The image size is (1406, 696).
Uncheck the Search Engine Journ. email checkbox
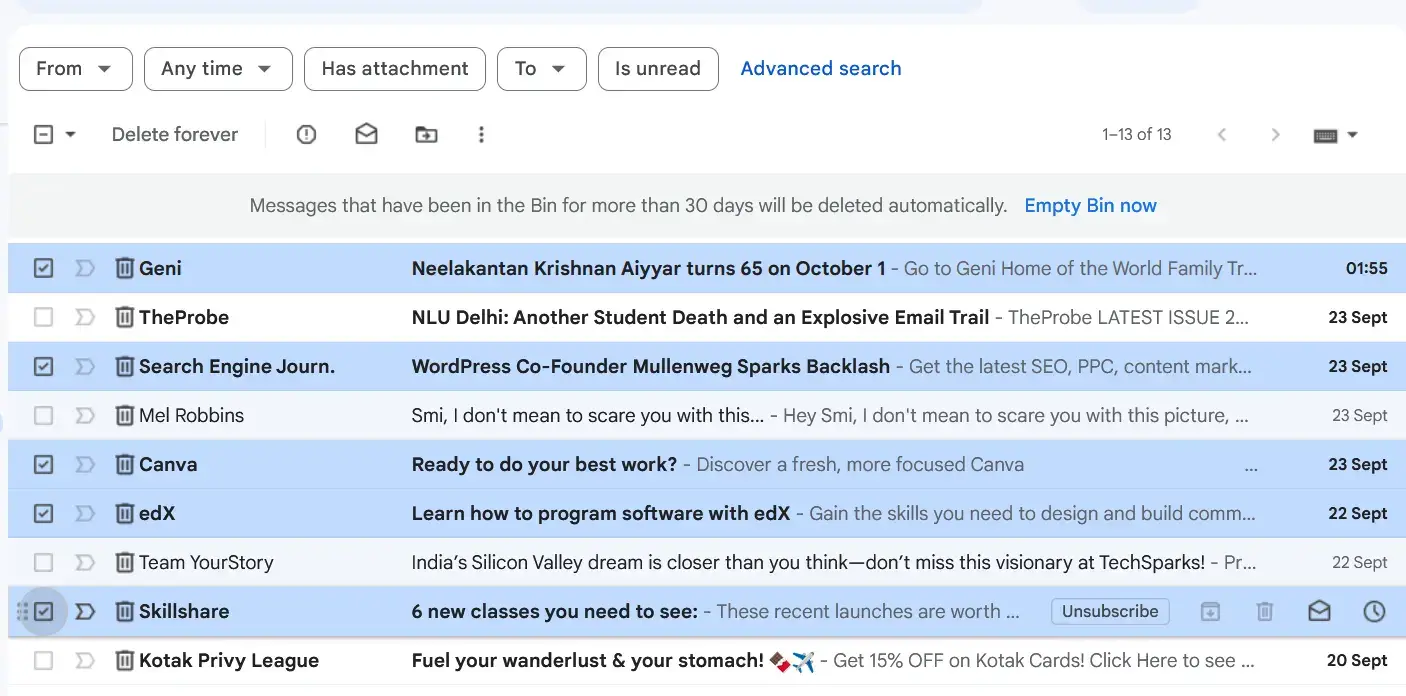(x=43, y=366)
